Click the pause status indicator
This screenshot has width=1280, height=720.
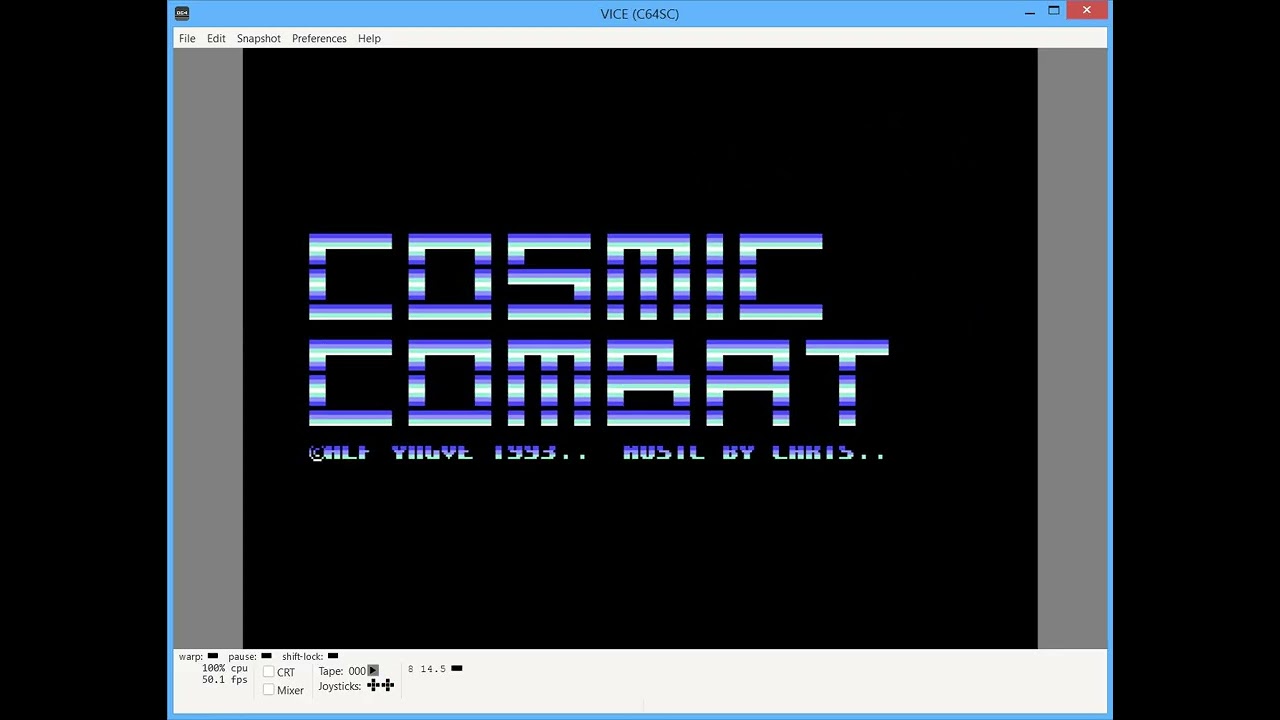point(266,656)
